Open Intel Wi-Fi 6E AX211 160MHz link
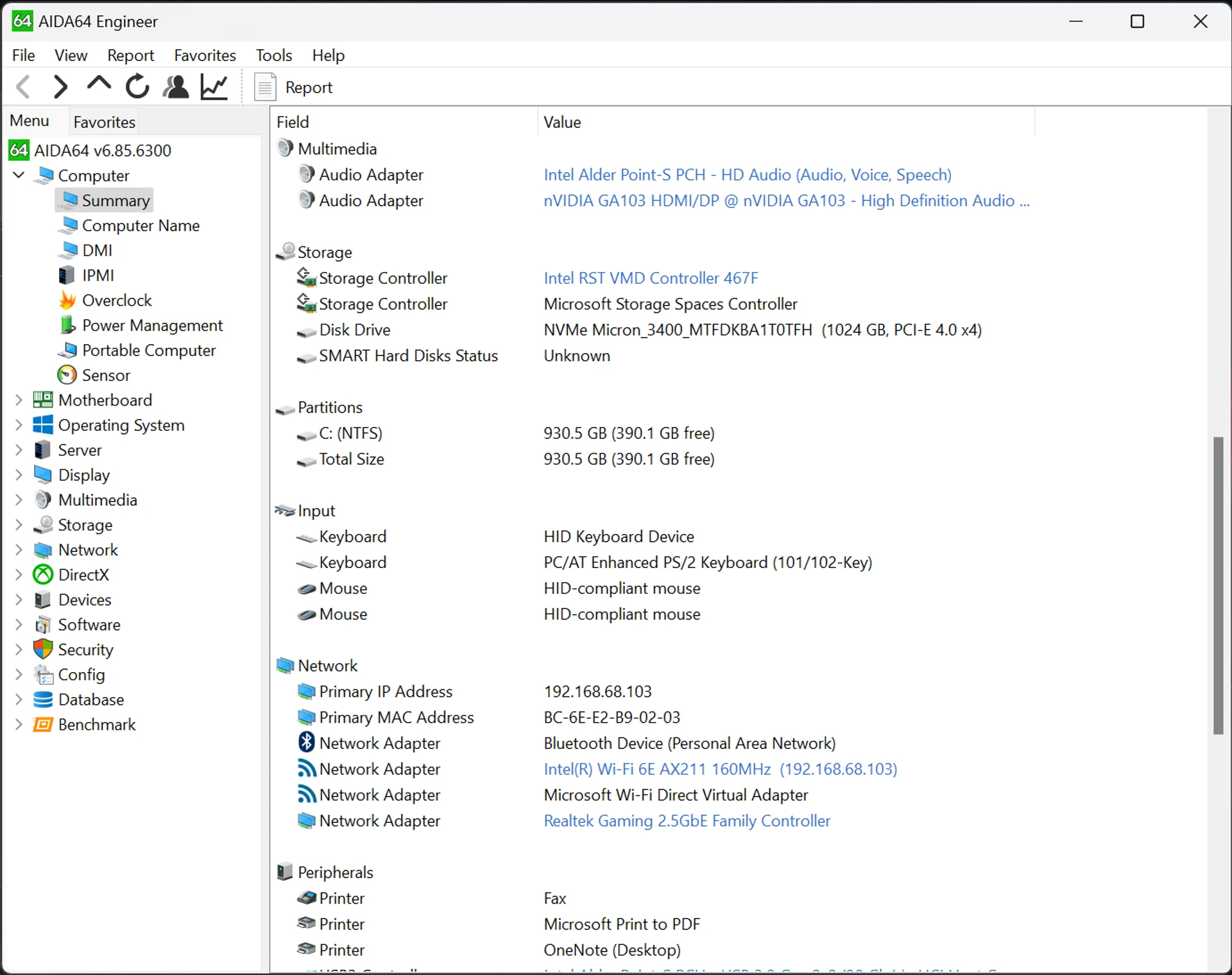The image size is (1232, 975). [721, 769]
